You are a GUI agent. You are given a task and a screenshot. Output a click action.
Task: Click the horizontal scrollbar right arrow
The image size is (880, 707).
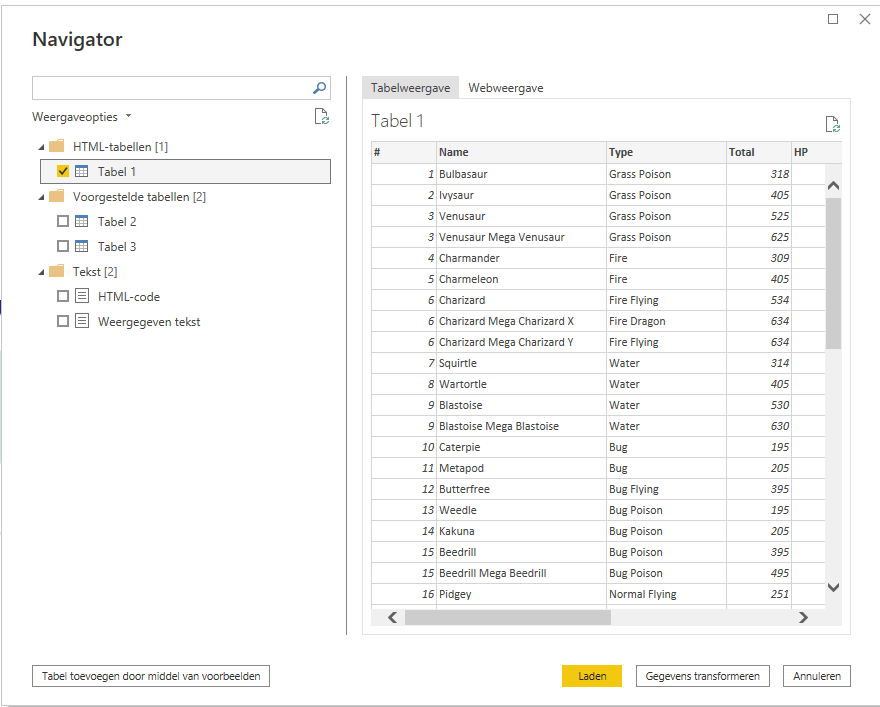click(803, 617)
